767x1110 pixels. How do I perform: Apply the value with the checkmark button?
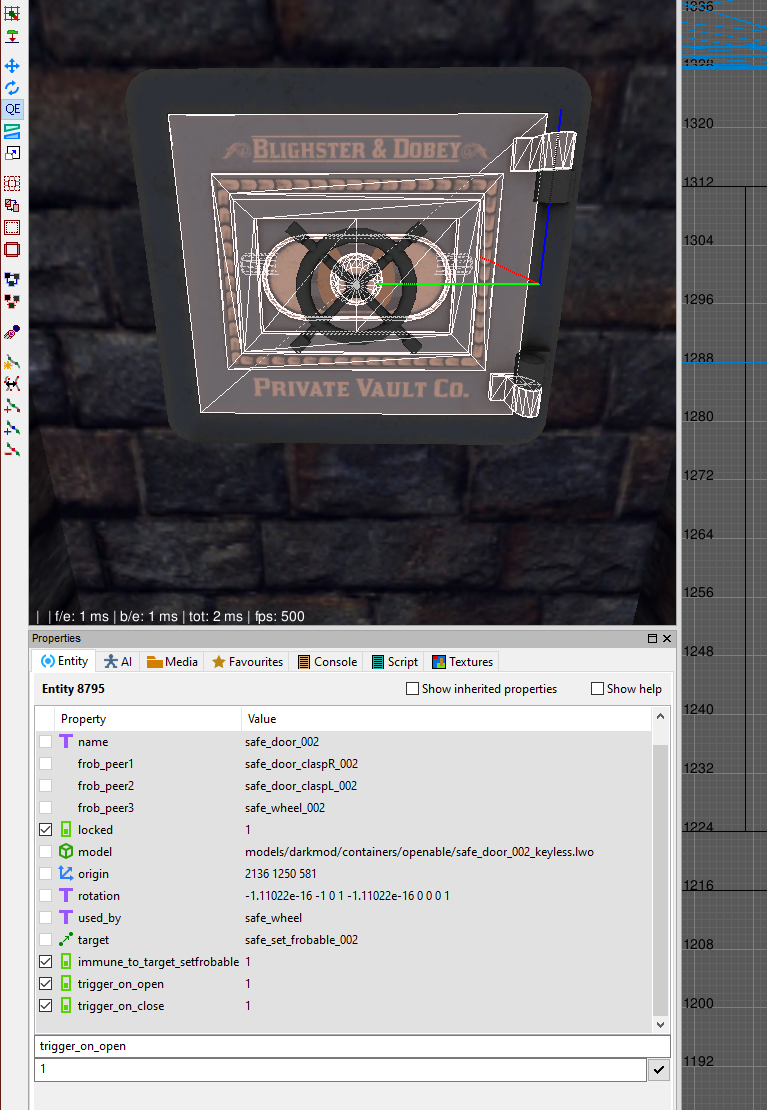coord(658,1070)
